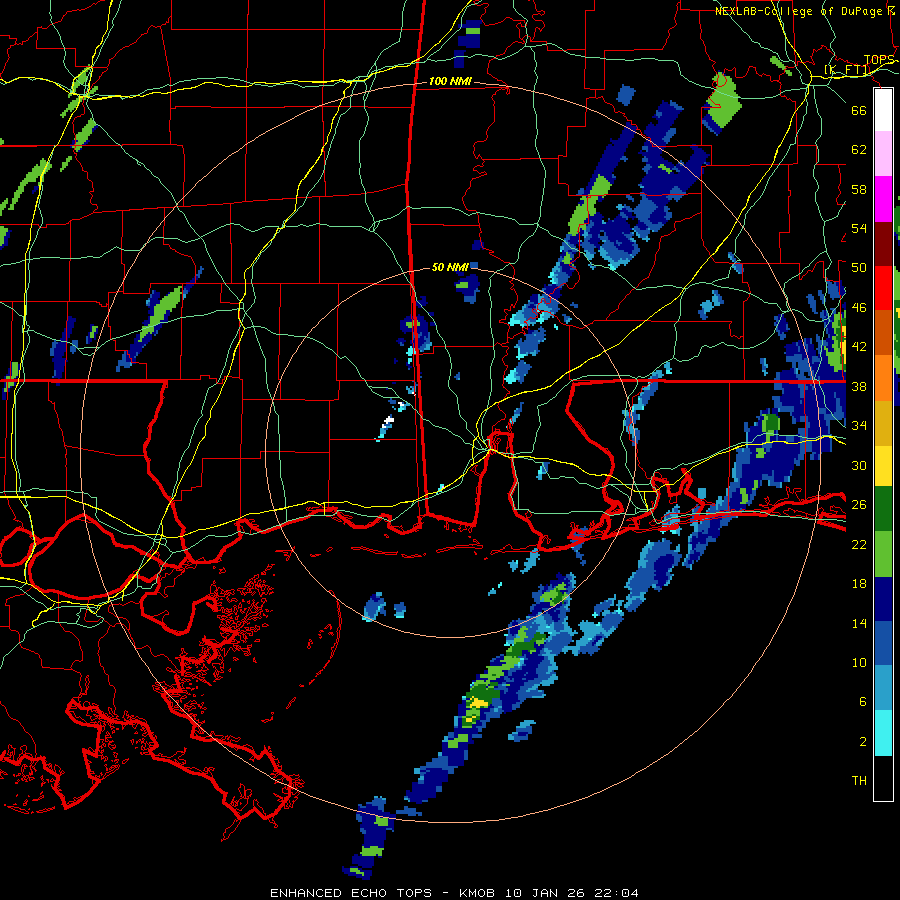The image size is (900, 900).
Task: Select the legend value "26"
Action: 859,505
